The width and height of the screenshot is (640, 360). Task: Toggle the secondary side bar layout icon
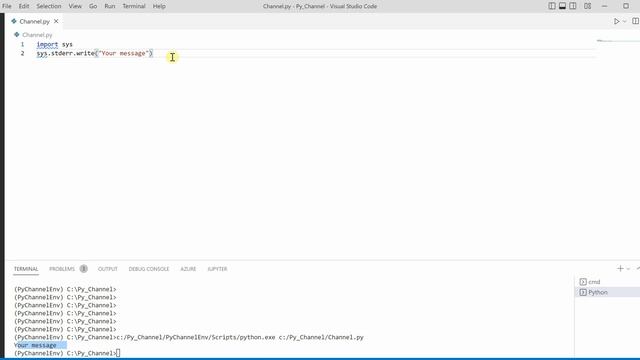573,6
